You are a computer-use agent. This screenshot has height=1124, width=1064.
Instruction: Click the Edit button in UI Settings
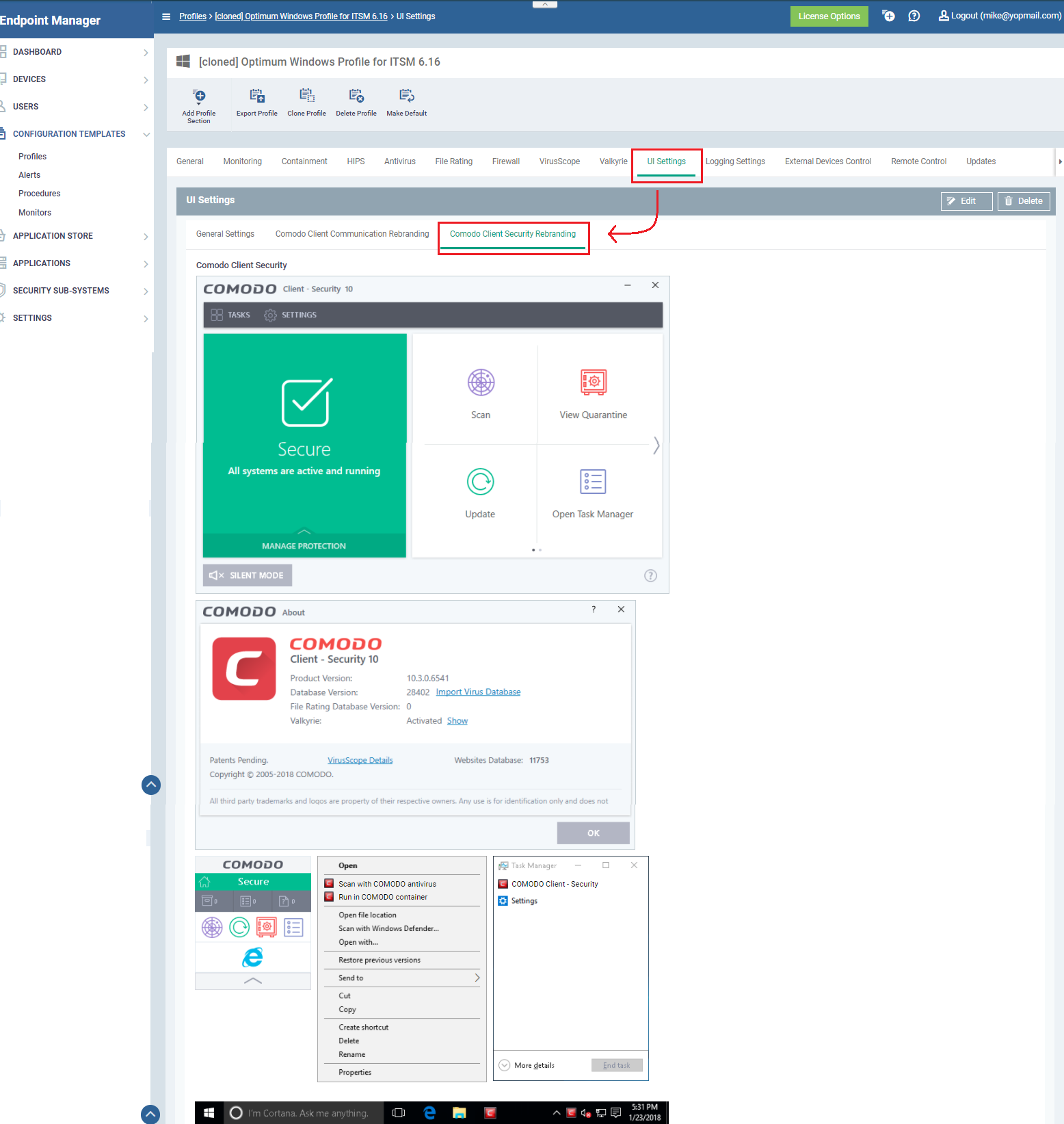click(966, 201)
